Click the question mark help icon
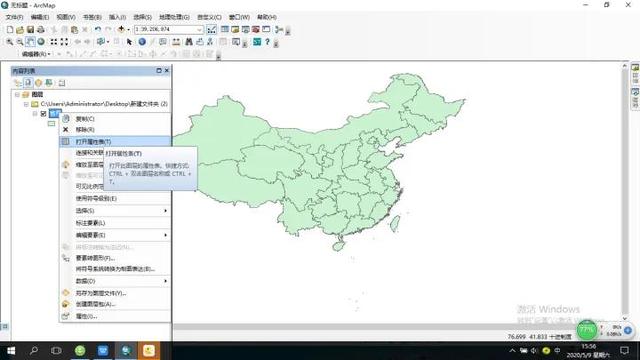 (x=267, y=42)
